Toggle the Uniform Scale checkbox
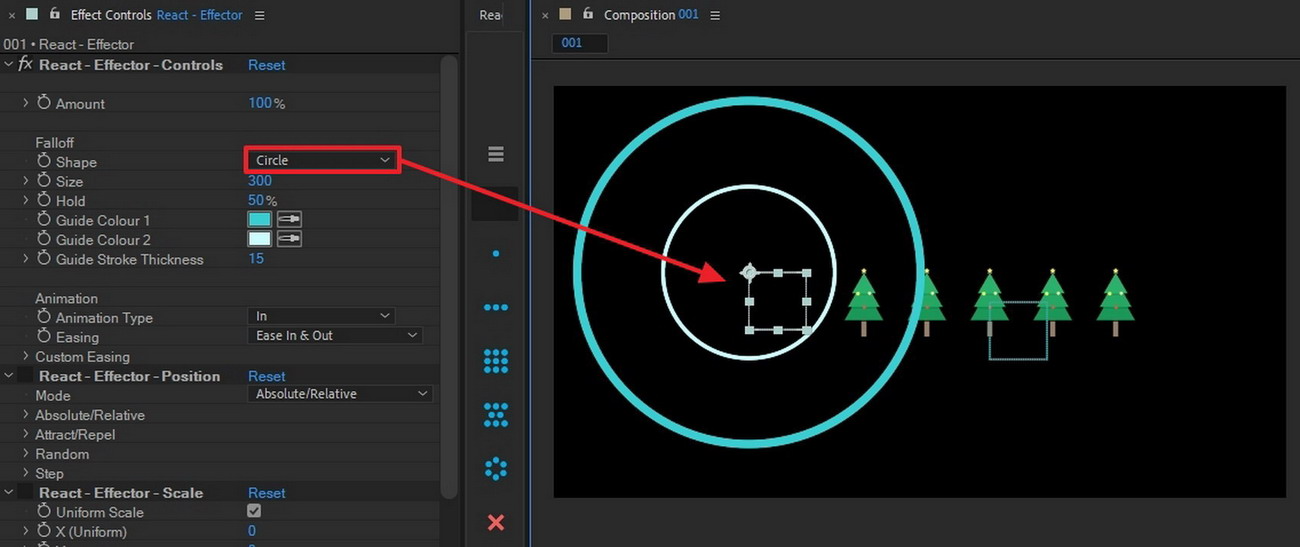 pyautogui.click(x=254, y=511)
